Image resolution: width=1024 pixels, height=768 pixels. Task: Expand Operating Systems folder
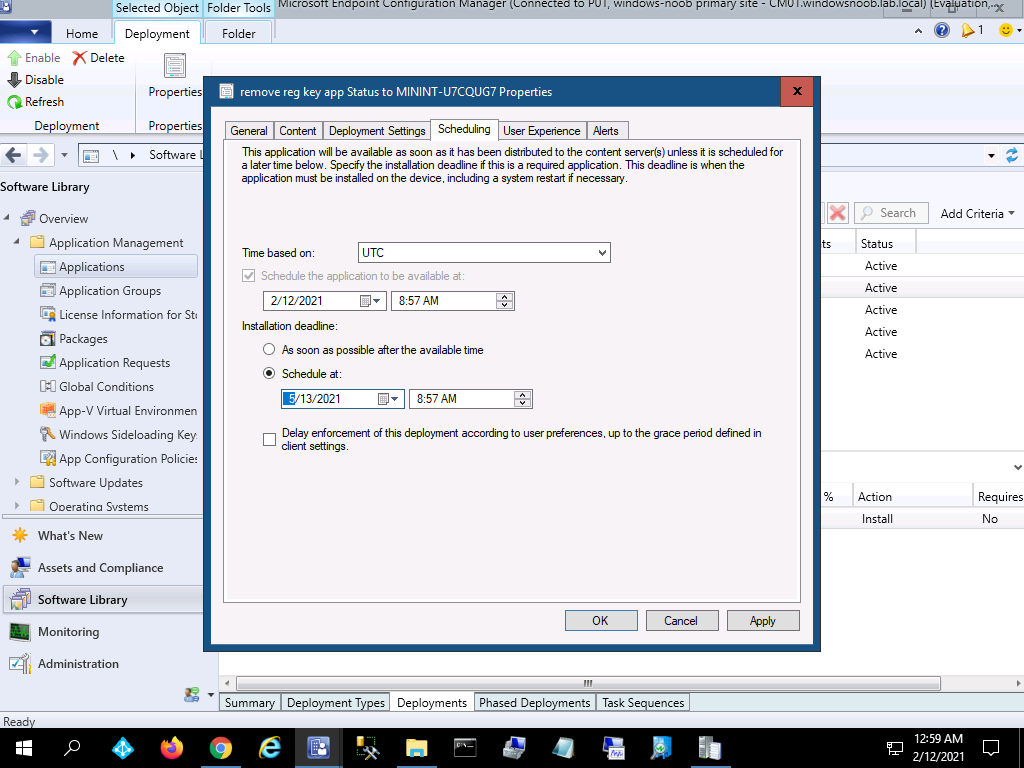pos(17,506)
